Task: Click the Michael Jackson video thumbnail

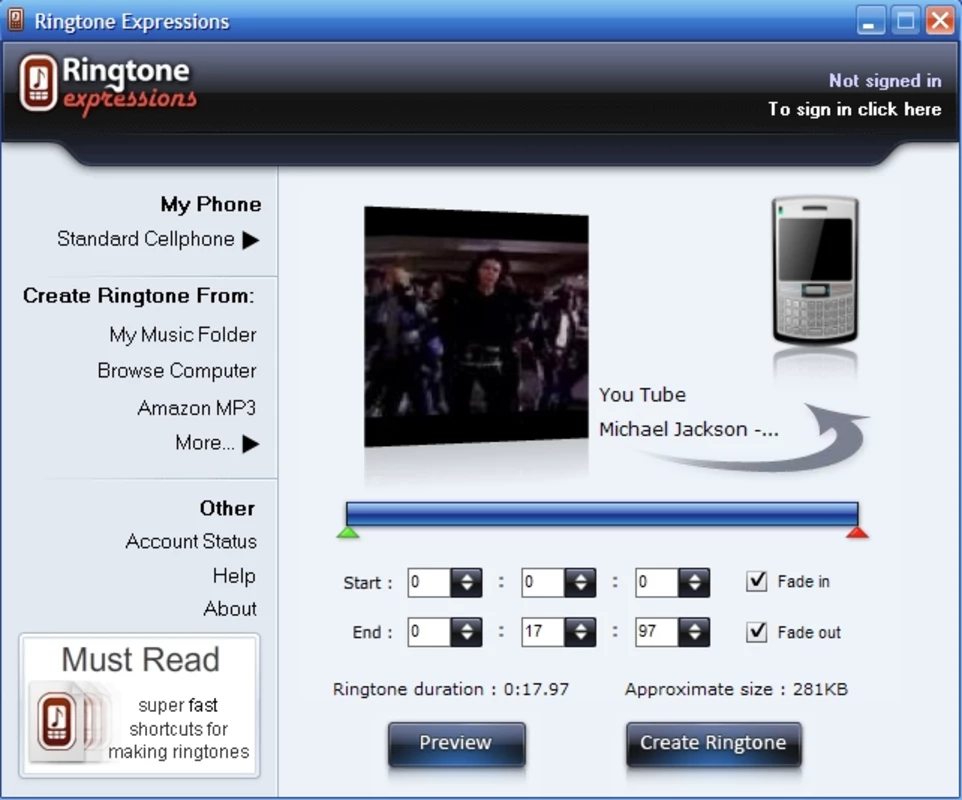Action: [x=476, y=326]
